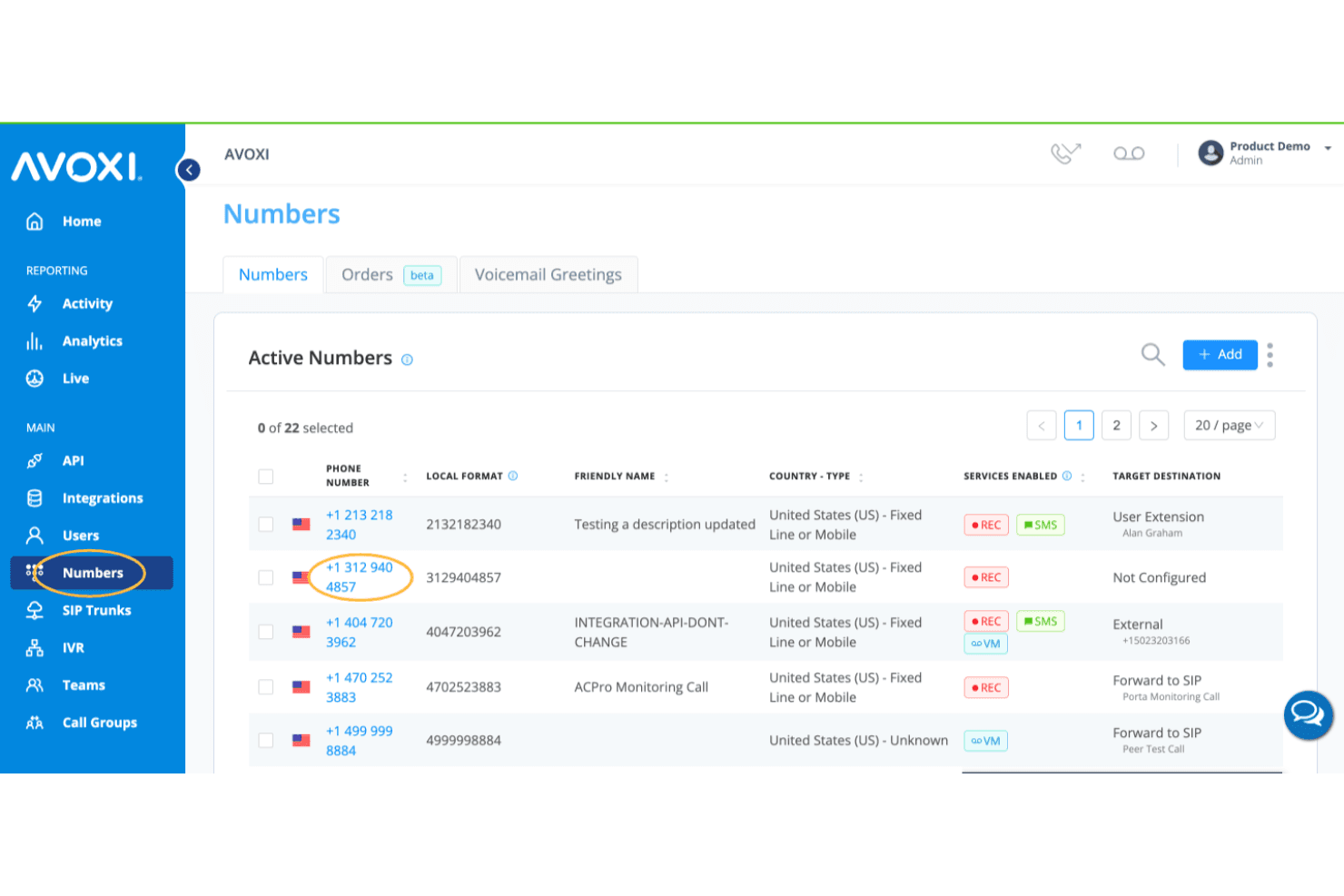Screen dimensions: 1344x896
Task: Open the missed calls phone icon
Action: [1066, 153]
